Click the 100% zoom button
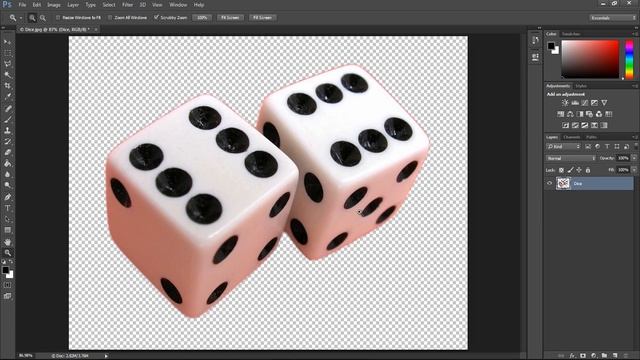Viewport: 640px width, 360px height. click(x=202, y=18)
